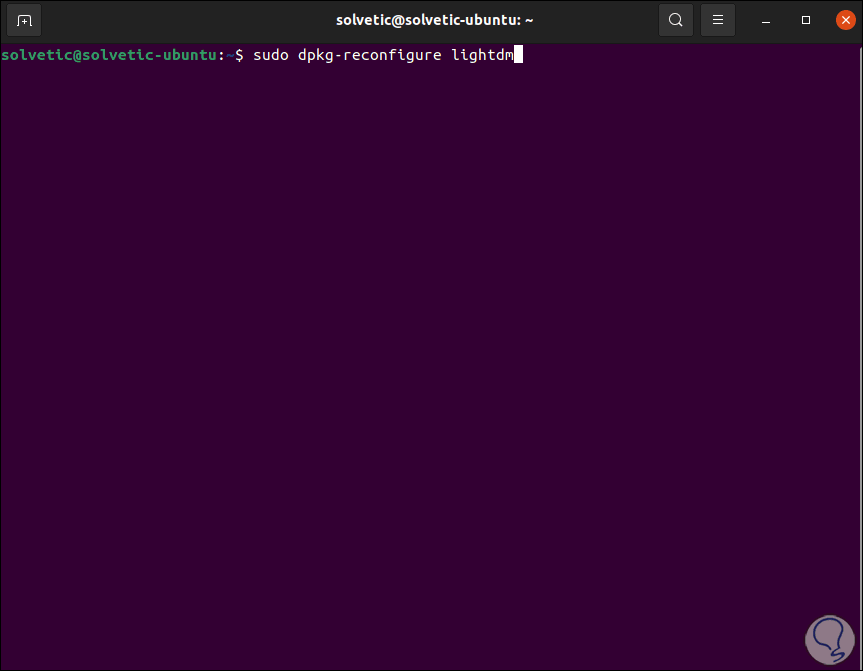Select the new tab icon at top left

pyautogui.click(x=22, y=19)
